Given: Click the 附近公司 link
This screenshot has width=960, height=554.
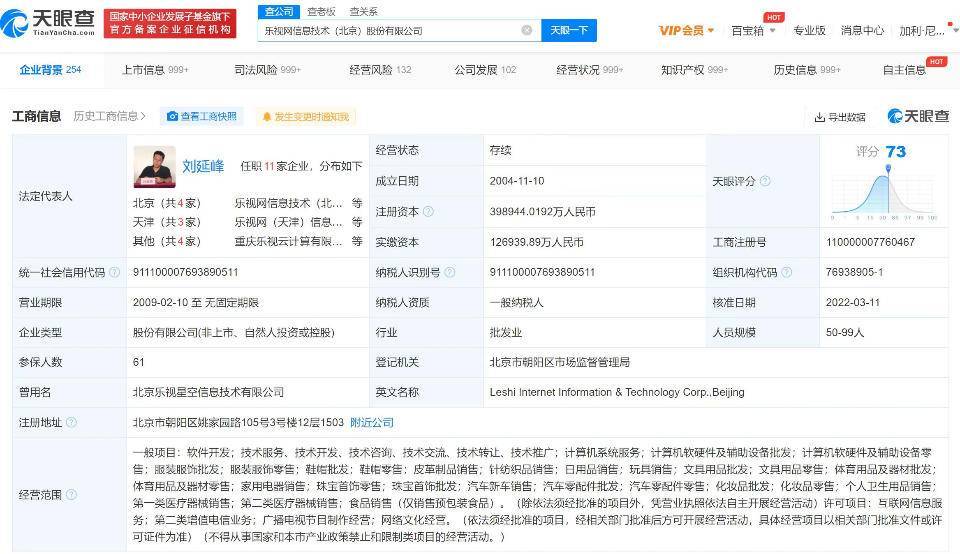Looking at the screenshot, I should (x=372, y=422).
